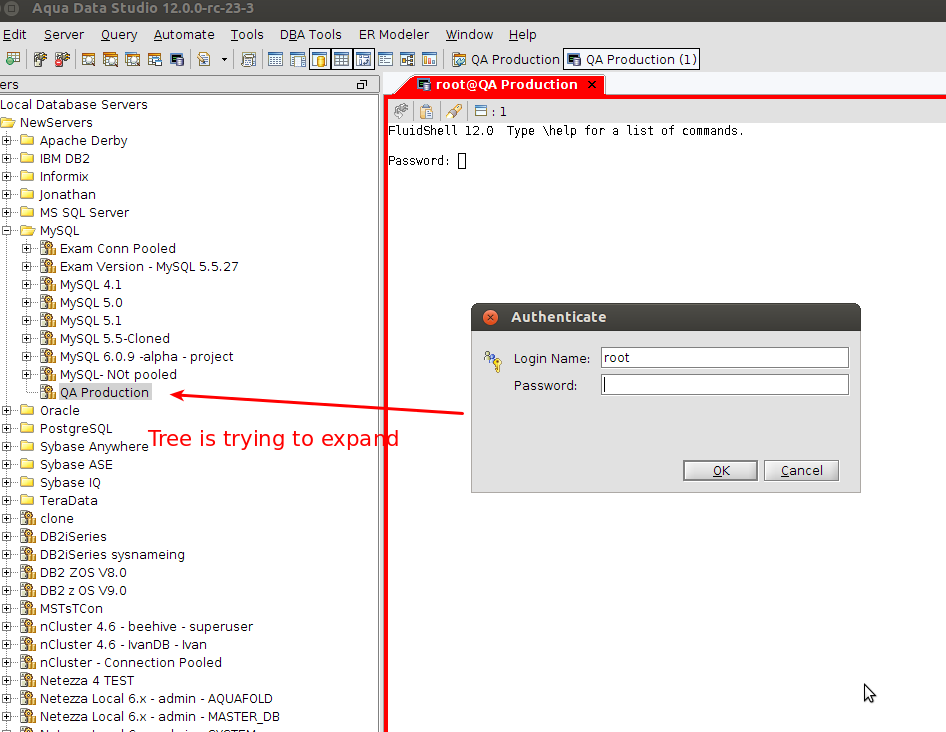The image size is (946, 732).
Task: Click the second stacked magnifier query icon
Action: tap(110, 59)
